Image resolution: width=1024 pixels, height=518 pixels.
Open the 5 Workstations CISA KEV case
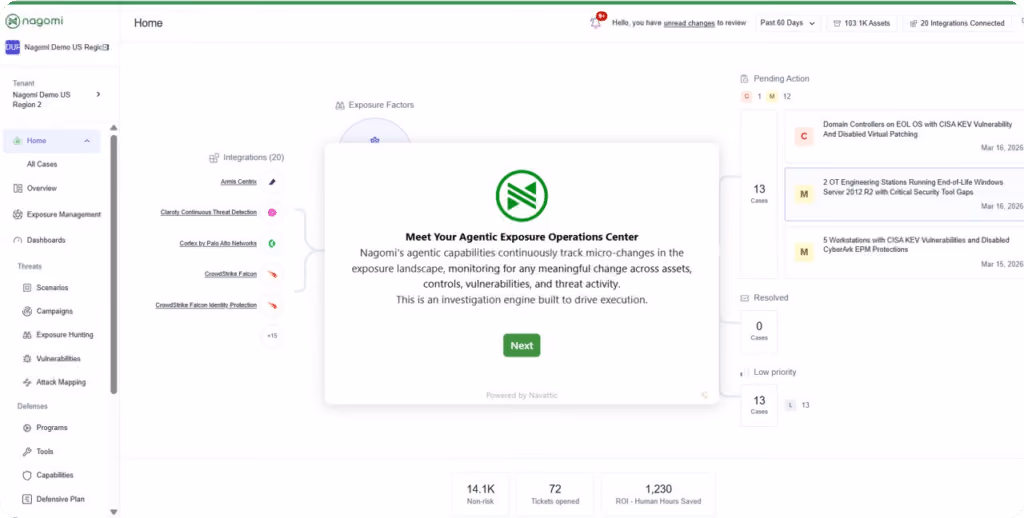click(x=904, y=252)
